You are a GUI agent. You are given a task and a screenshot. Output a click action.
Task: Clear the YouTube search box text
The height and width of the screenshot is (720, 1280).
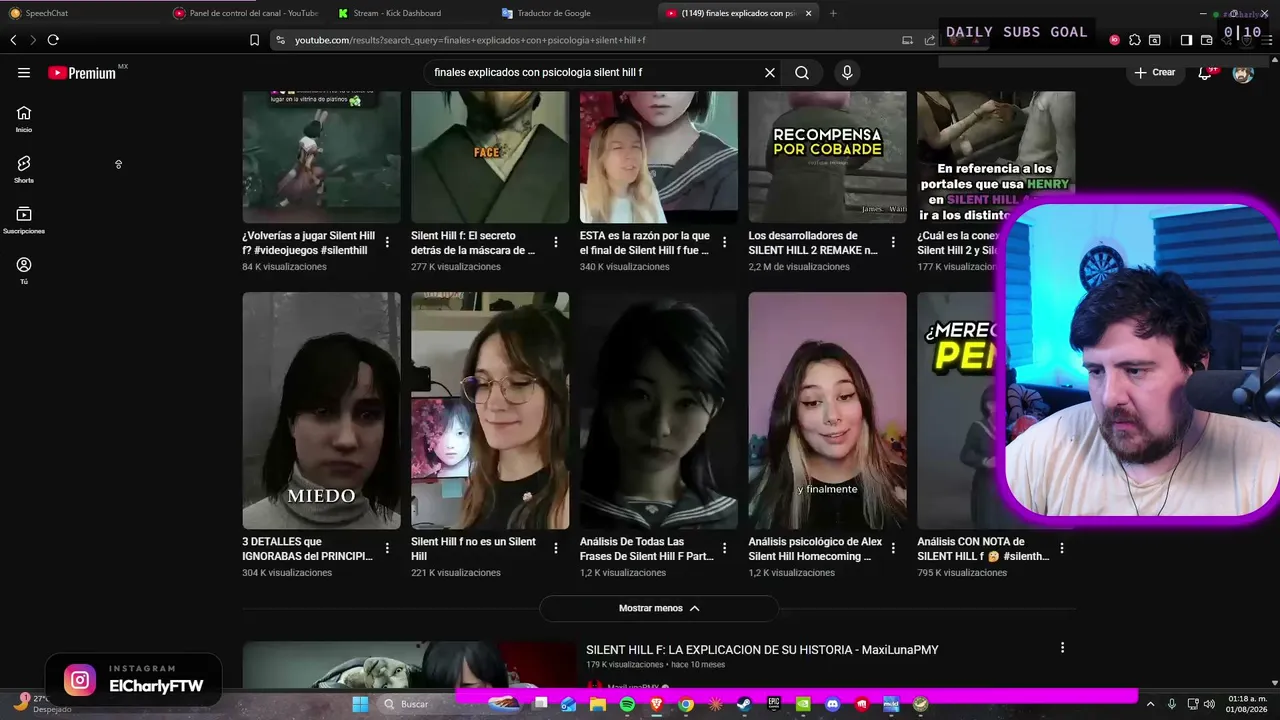[770, 73]
